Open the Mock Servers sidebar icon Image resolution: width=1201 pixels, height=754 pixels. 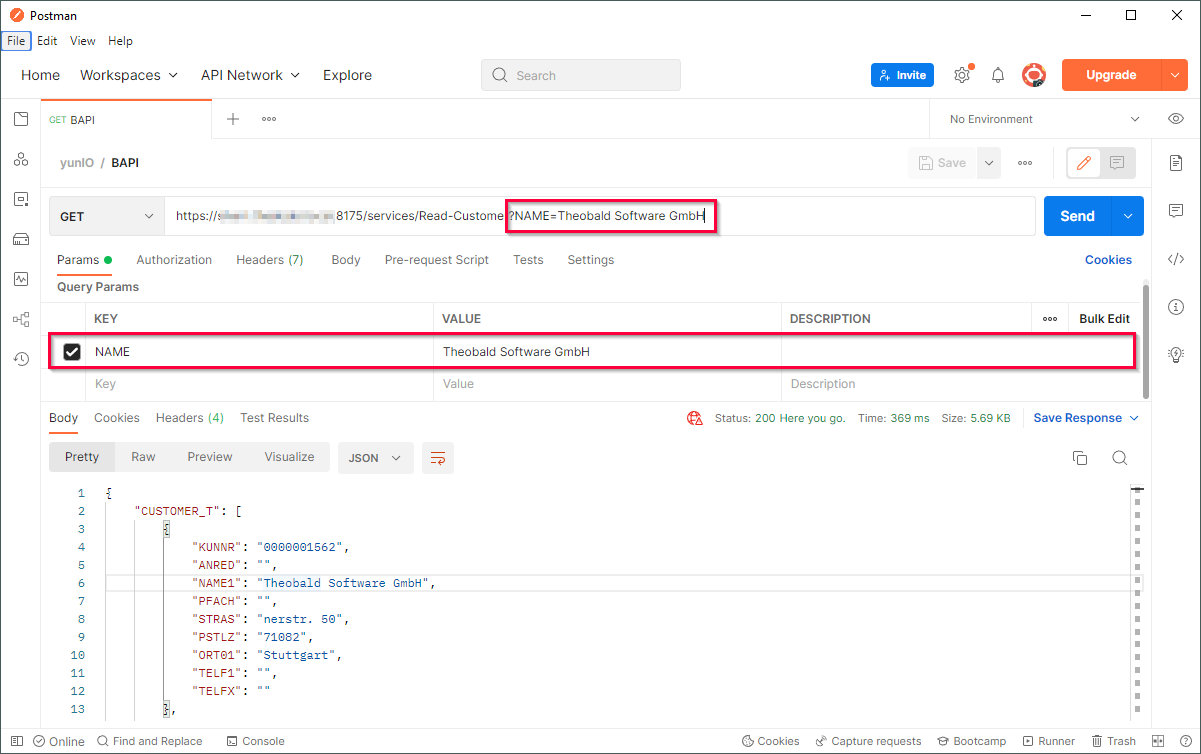coord(21,239)
